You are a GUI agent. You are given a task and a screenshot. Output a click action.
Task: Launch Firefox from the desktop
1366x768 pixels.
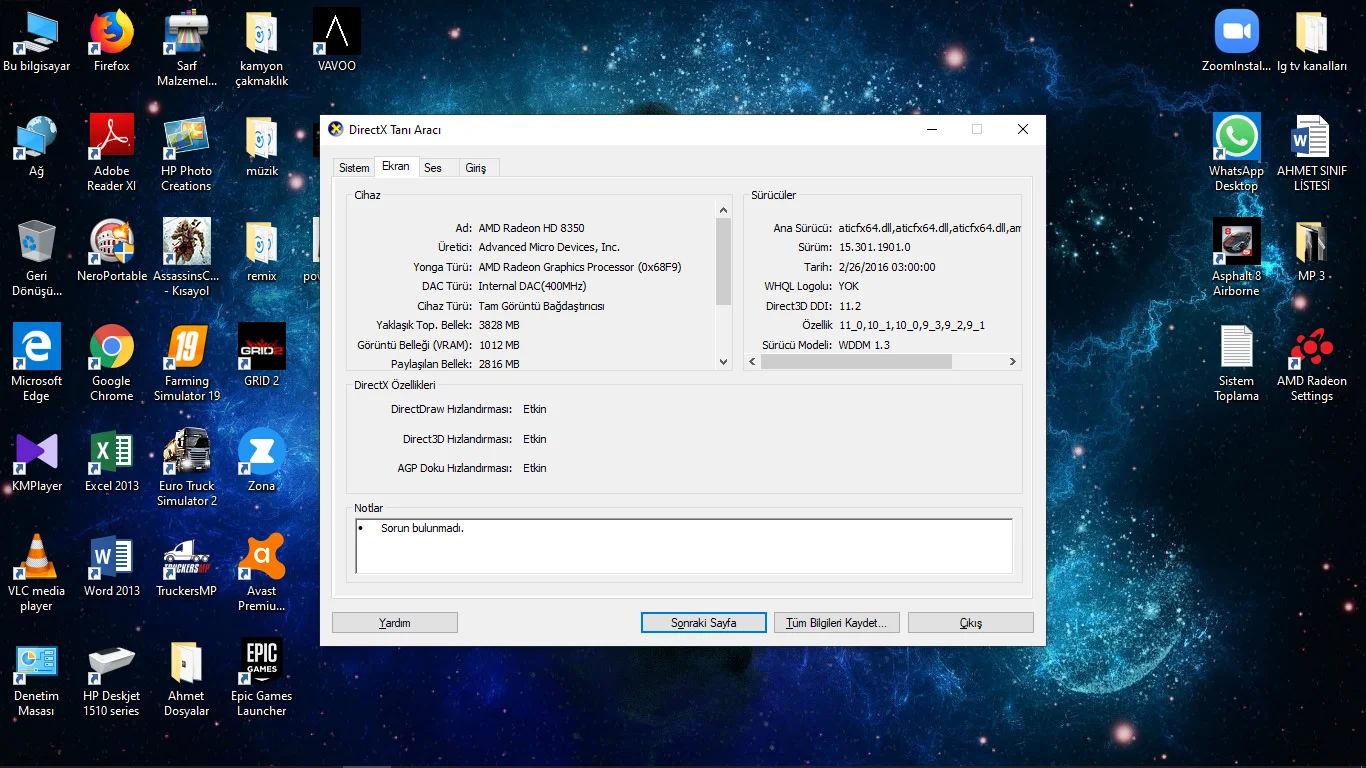[112, 42]
